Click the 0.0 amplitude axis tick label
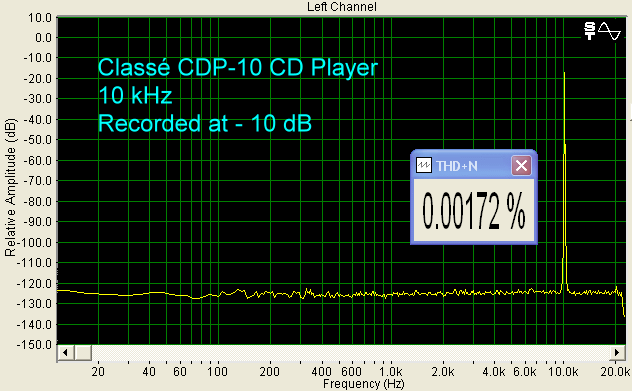The width and height of the screenshot is (632, 391). [44, 38]
